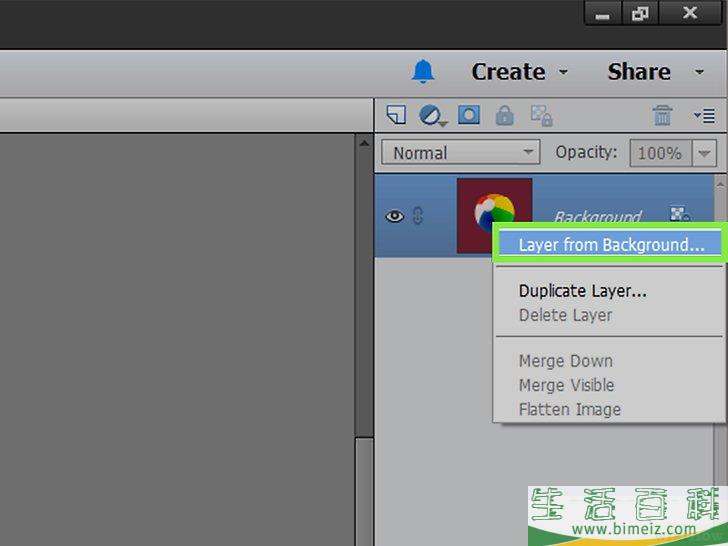Click the create new layer icon
The height and width of the screenshot is (546, 728).
coord(396,116)
